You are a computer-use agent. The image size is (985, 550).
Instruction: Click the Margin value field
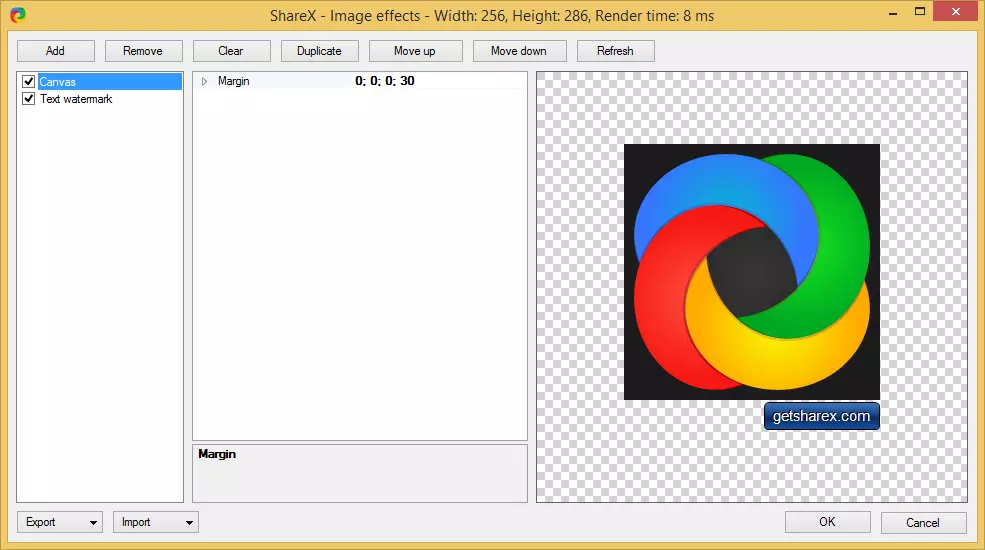[438, 81]
